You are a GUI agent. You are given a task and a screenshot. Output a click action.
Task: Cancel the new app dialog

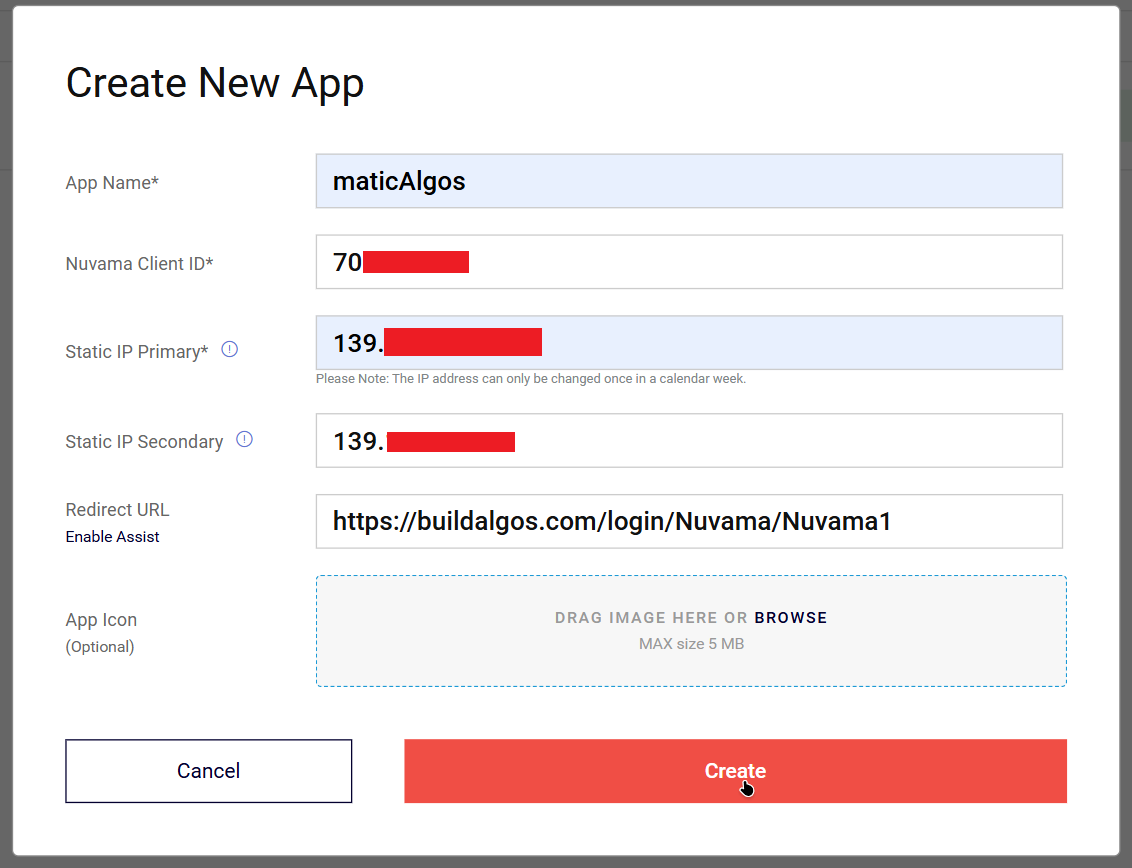[x=208, y=771]
